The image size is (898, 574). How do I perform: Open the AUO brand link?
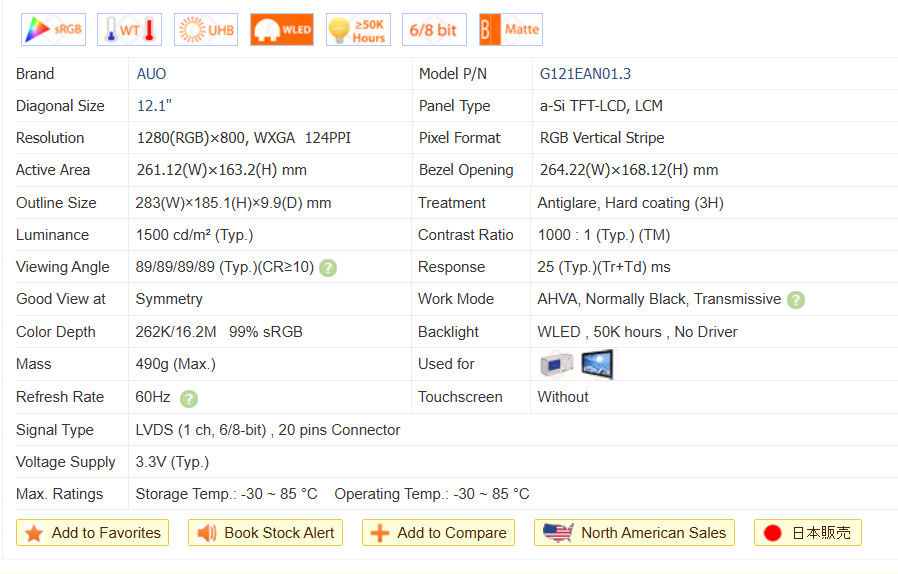[x=152, y=74]
